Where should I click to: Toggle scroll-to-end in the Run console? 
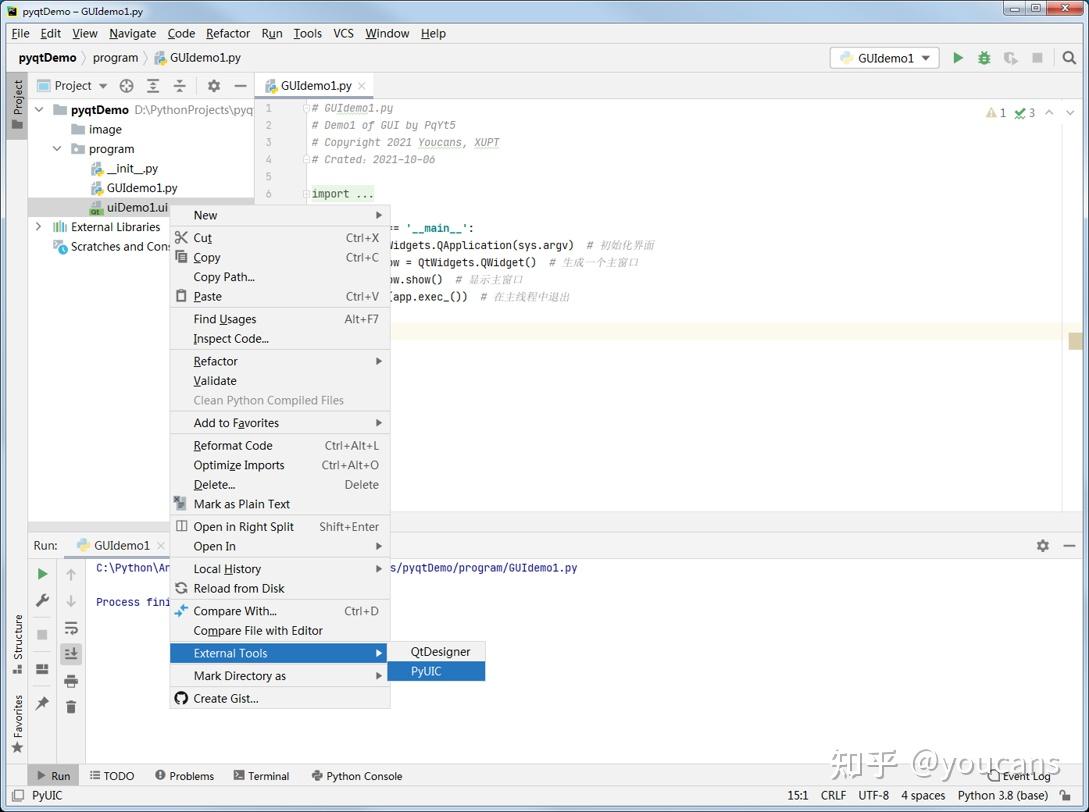71,654
